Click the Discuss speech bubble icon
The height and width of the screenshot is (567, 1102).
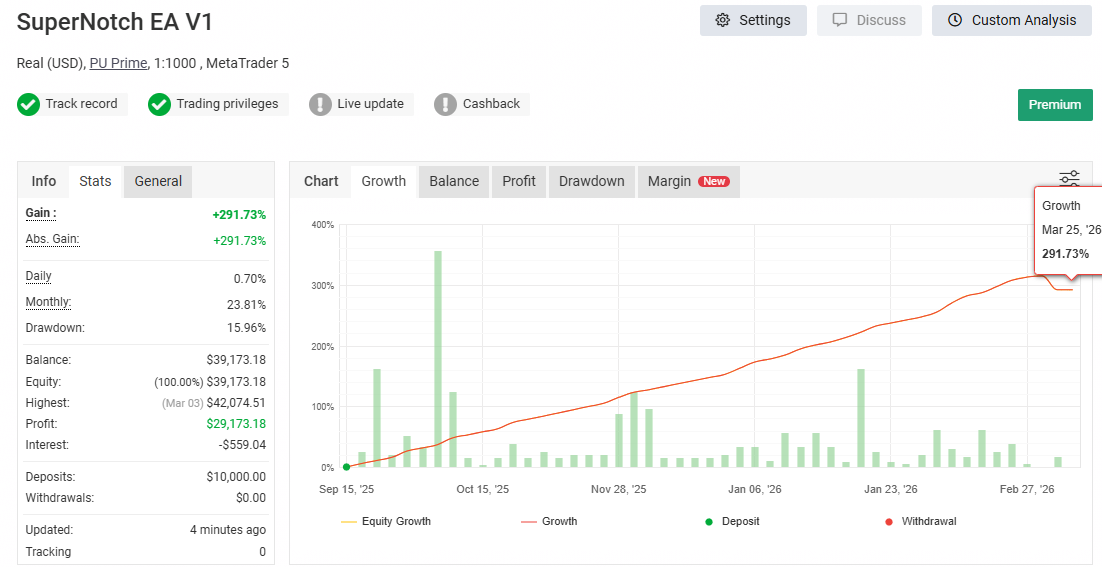(840, 20)
